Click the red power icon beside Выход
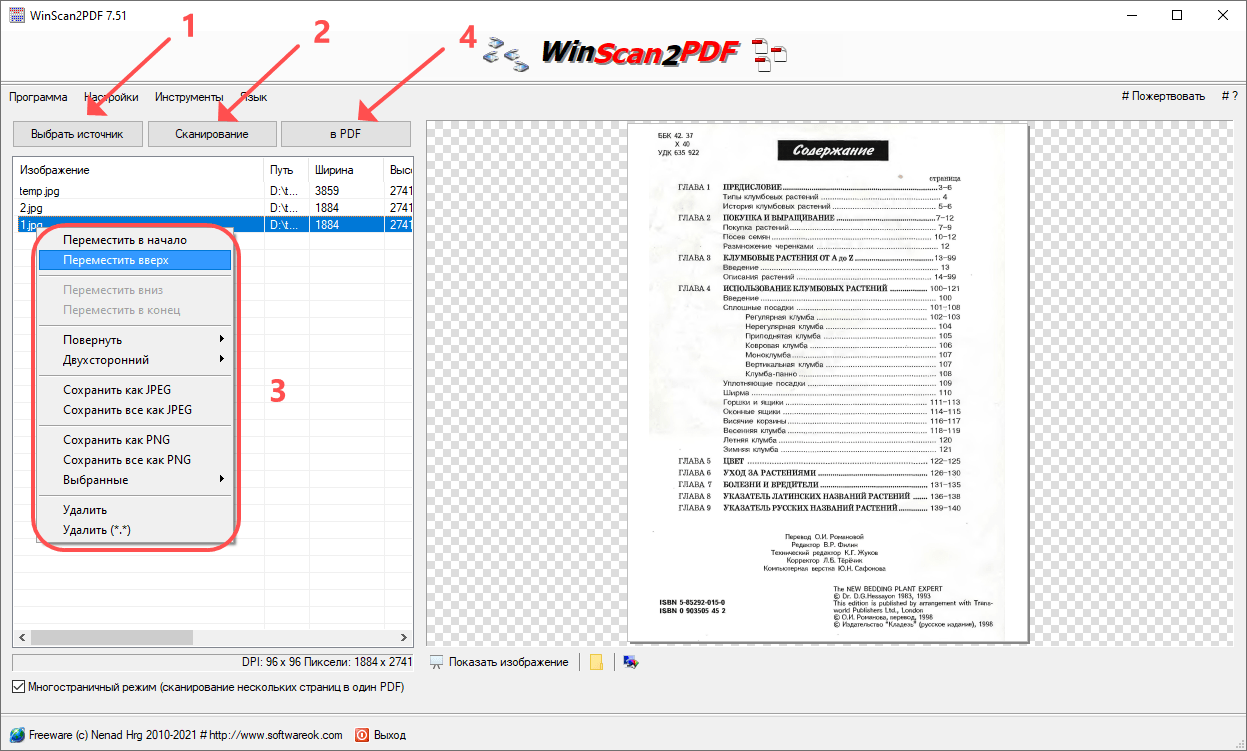 pyautogui.click(x=362, y=735)
